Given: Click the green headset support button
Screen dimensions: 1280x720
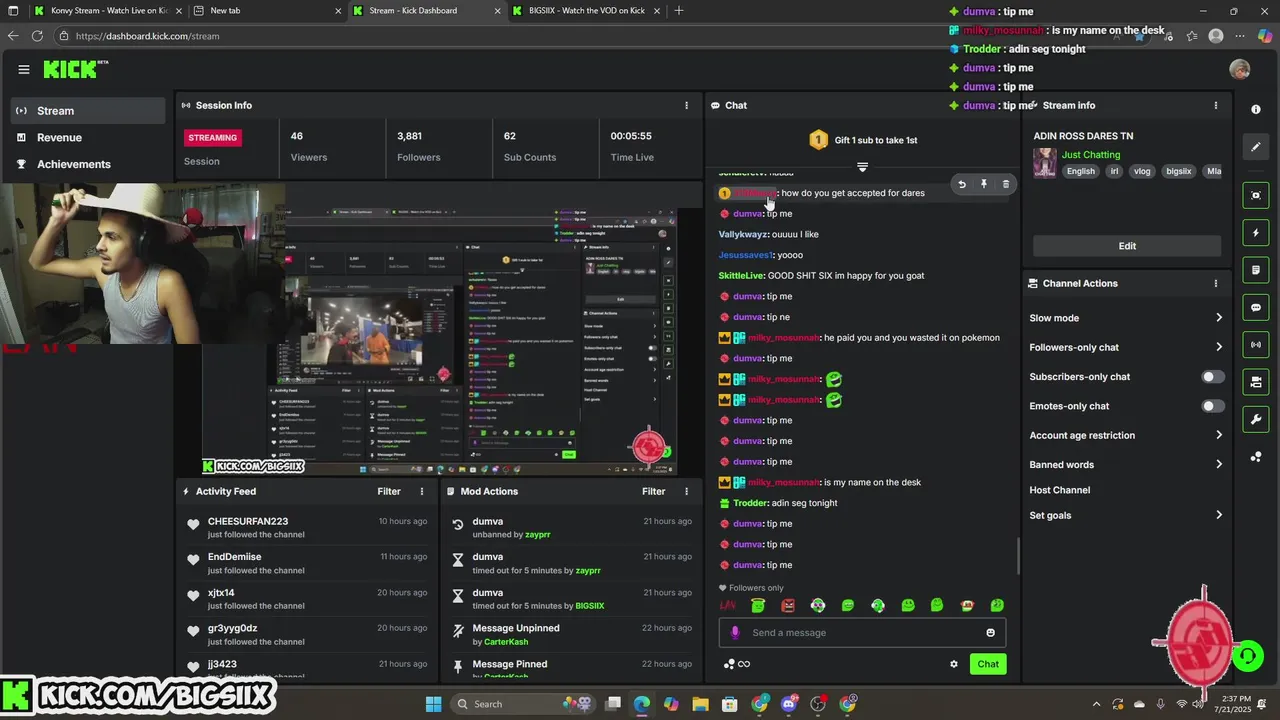Looking at the screenshot, I should (1247, 656).
